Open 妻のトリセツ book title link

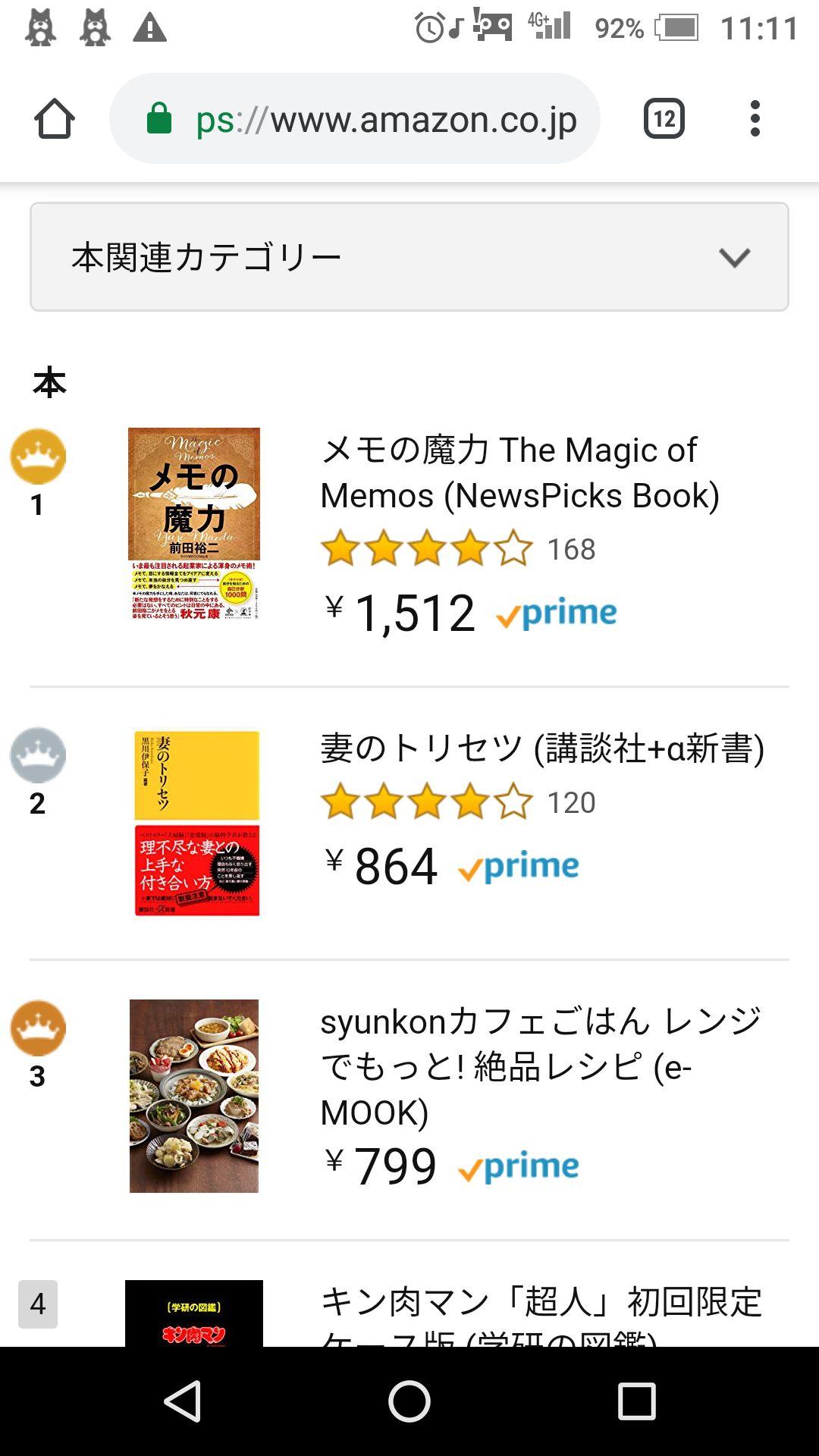[542, 748]
